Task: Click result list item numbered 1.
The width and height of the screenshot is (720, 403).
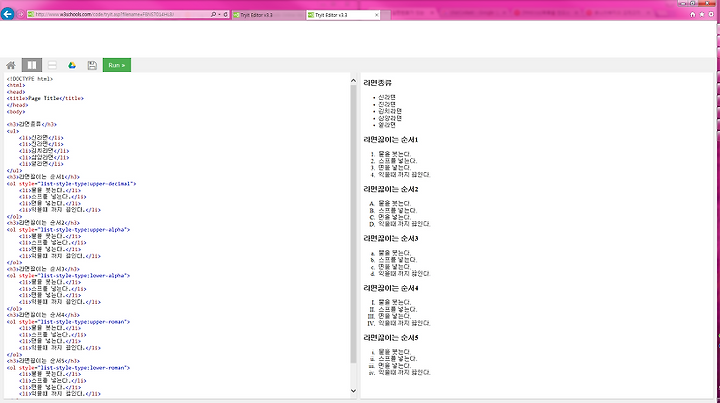Action: [394, 154]
